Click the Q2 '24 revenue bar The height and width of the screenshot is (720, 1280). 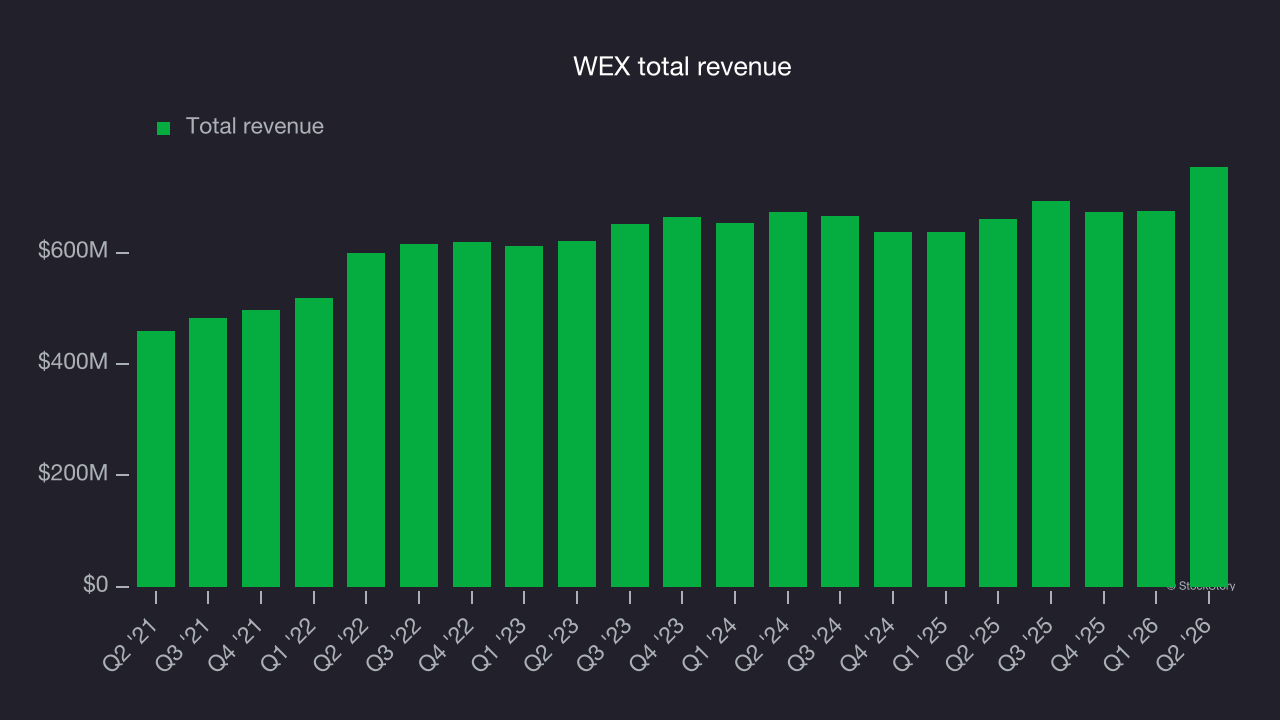788,399
